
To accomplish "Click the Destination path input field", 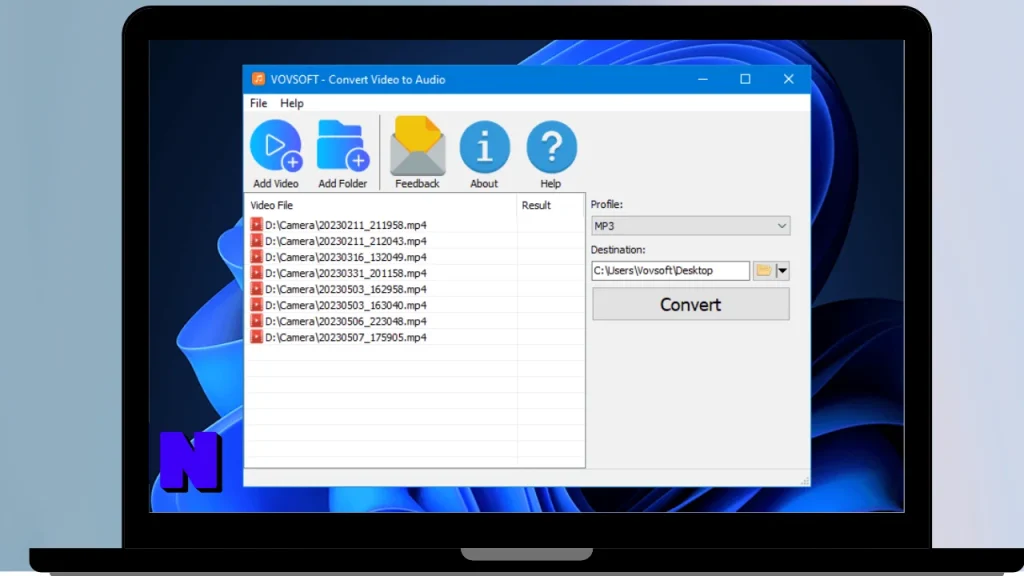I will 670,270.
